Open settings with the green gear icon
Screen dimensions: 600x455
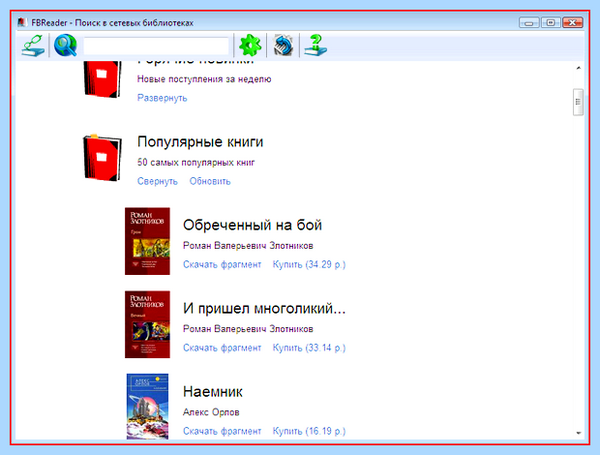coord(250,45)
